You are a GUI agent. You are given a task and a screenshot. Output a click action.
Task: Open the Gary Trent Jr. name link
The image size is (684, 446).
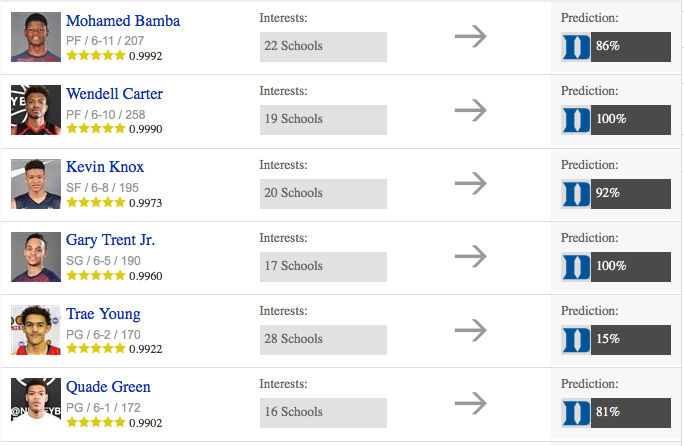(x=110, y=240)
